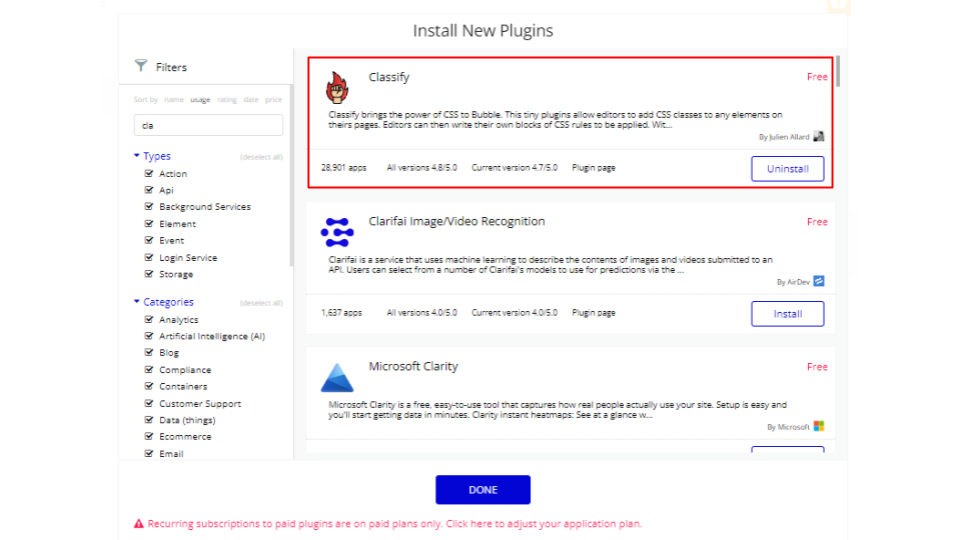Viewport: 960px width, 540px height.
Task: Toggle Background Services type checkbox
Action: coord(149,206)
